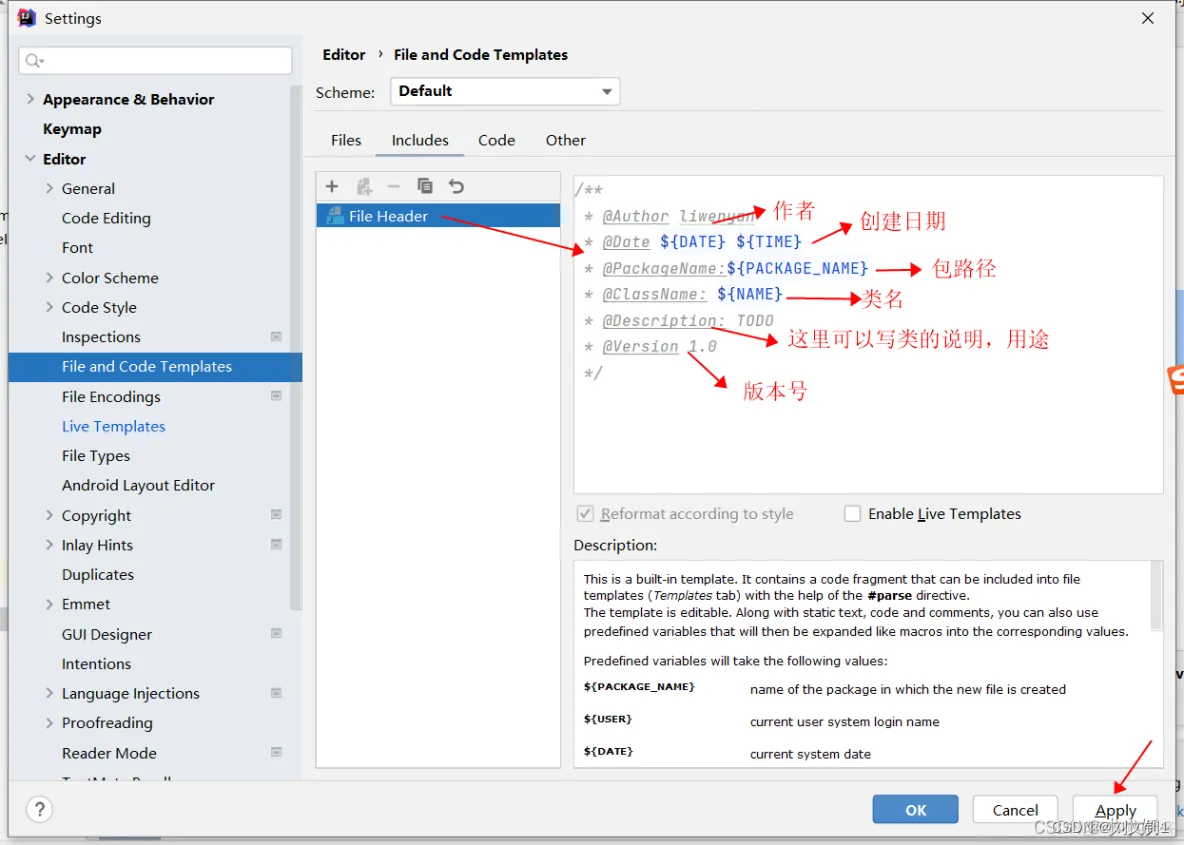Expand the Code Style node
The image size is (1184, 845).
coord(49,307)
